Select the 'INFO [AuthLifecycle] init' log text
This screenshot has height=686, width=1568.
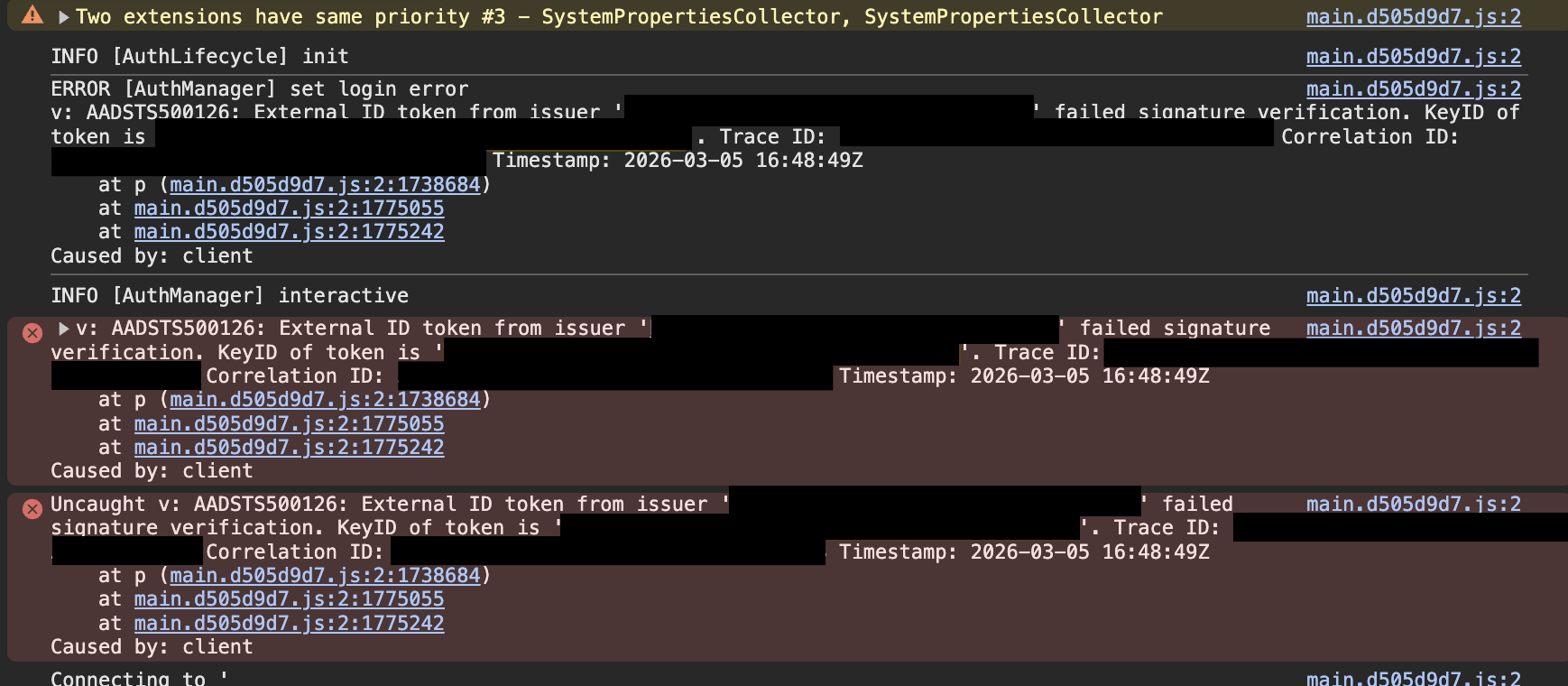click(x=199, y=57)
